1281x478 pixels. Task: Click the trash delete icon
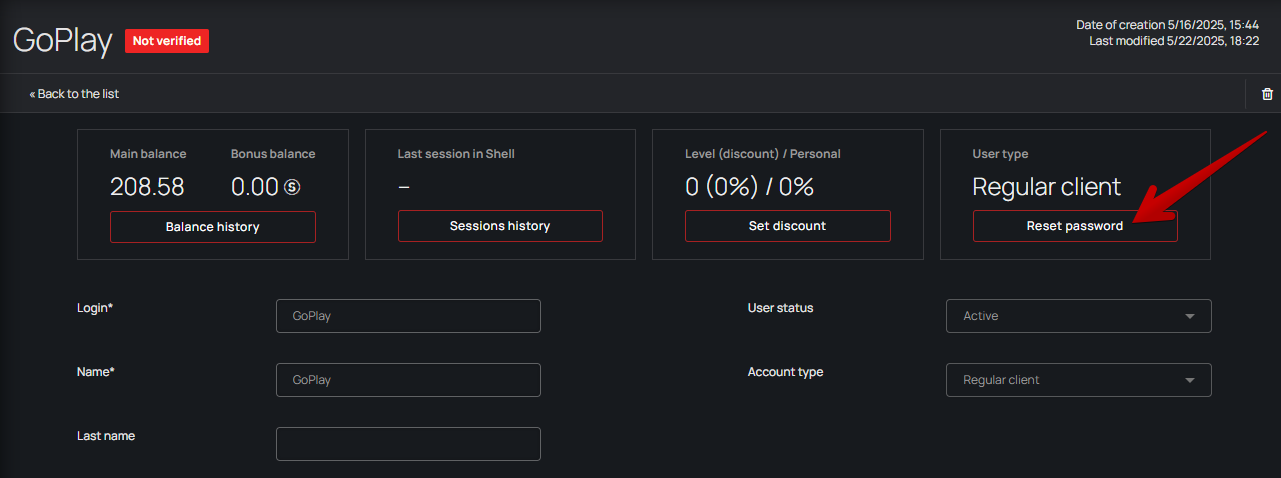coord(1267,94)
